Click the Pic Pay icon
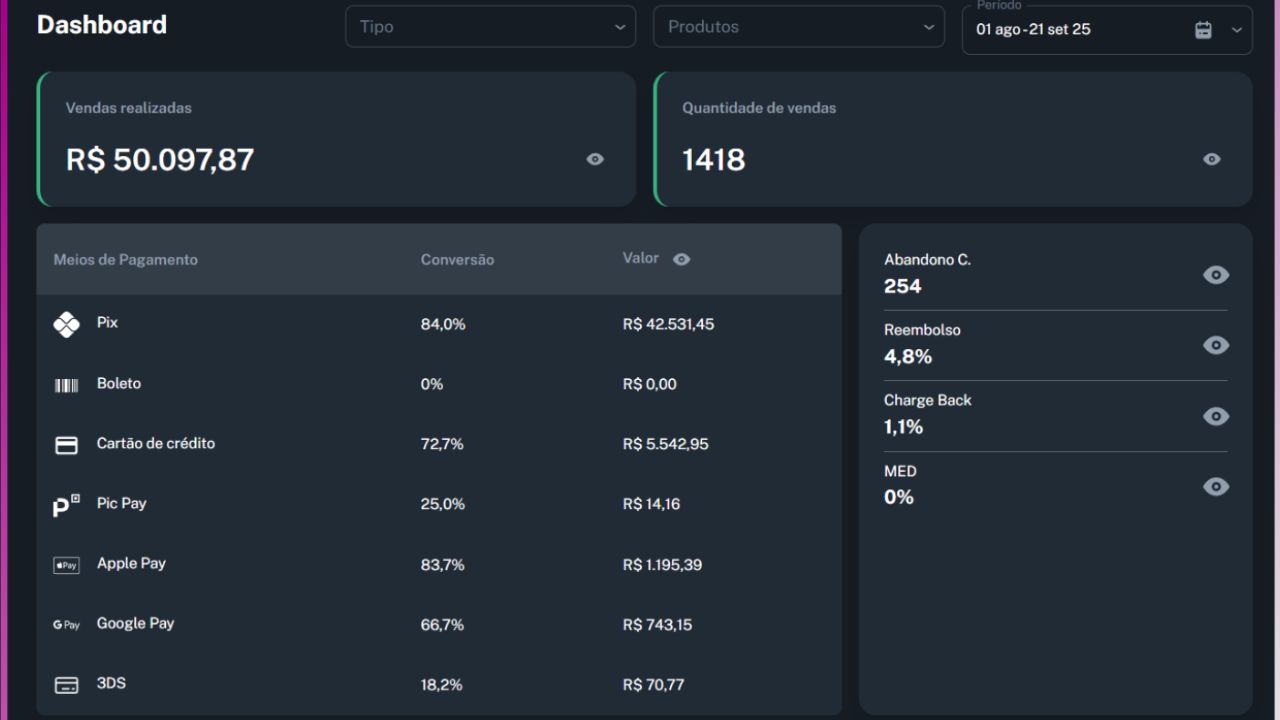The height and width of the screenshot is (720, 1280). coord(66,504)
